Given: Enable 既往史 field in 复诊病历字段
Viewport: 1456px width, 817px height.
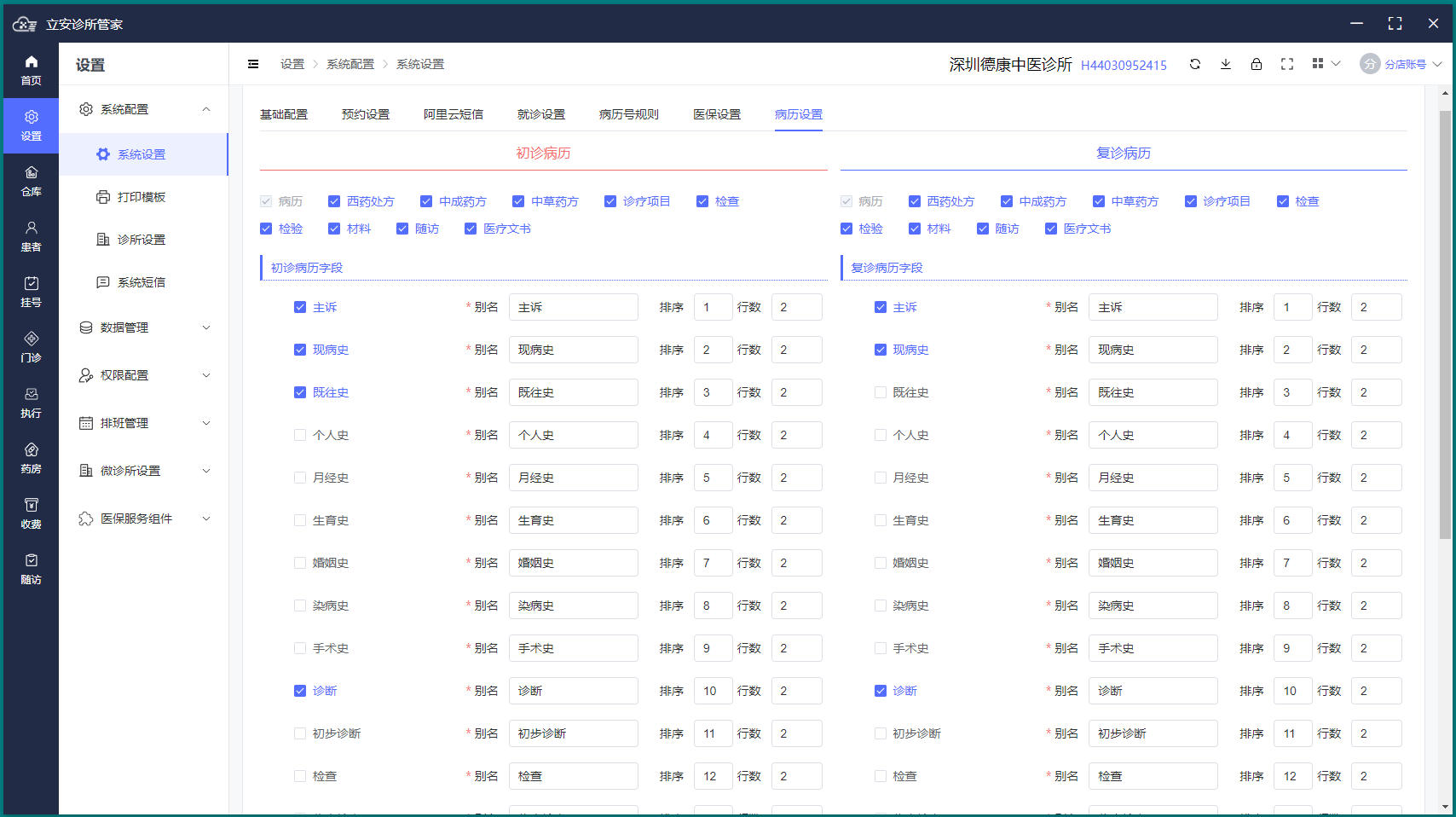Looking at the screenshot, I should tap(881, 392).
